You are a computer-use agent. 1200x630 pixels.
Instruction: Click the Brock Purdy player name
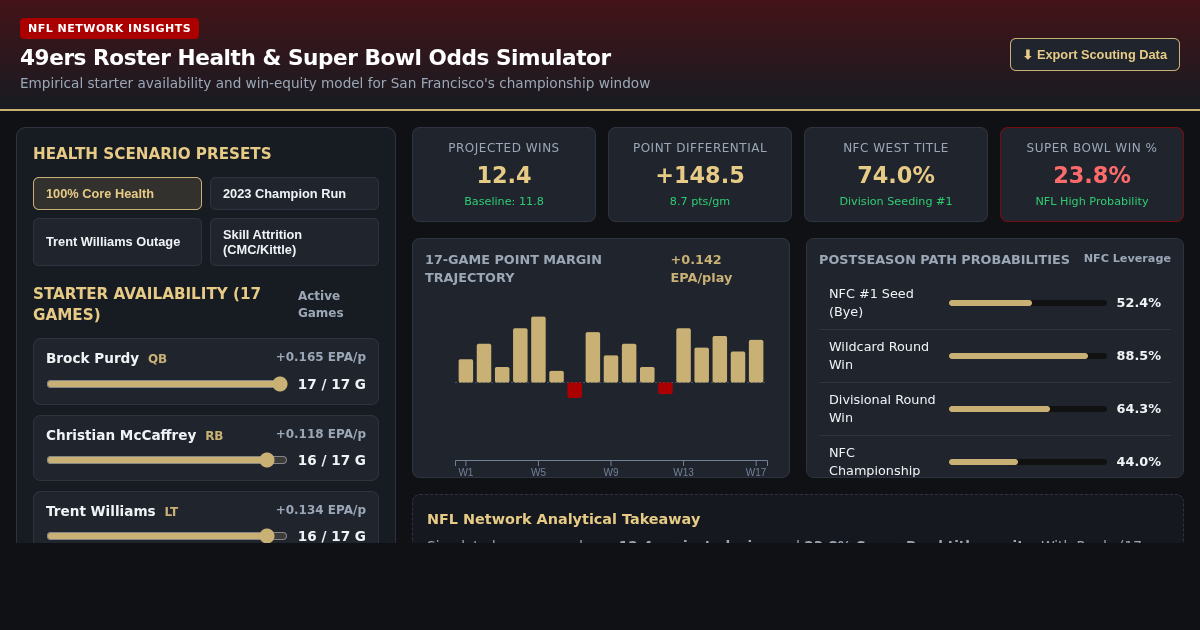point(92,358)
